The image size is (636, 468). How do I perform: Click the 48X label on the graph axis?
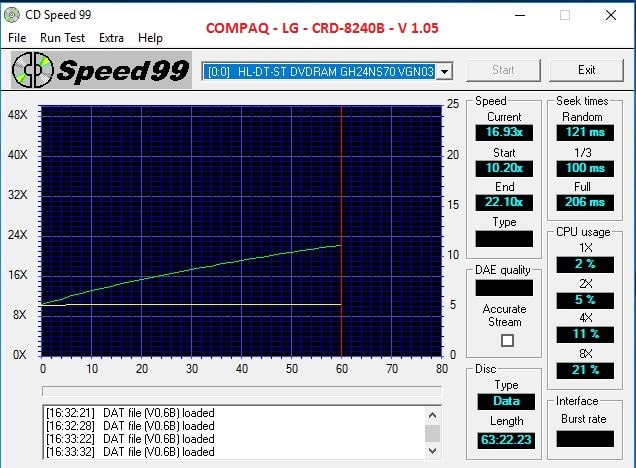coord(17,115)
